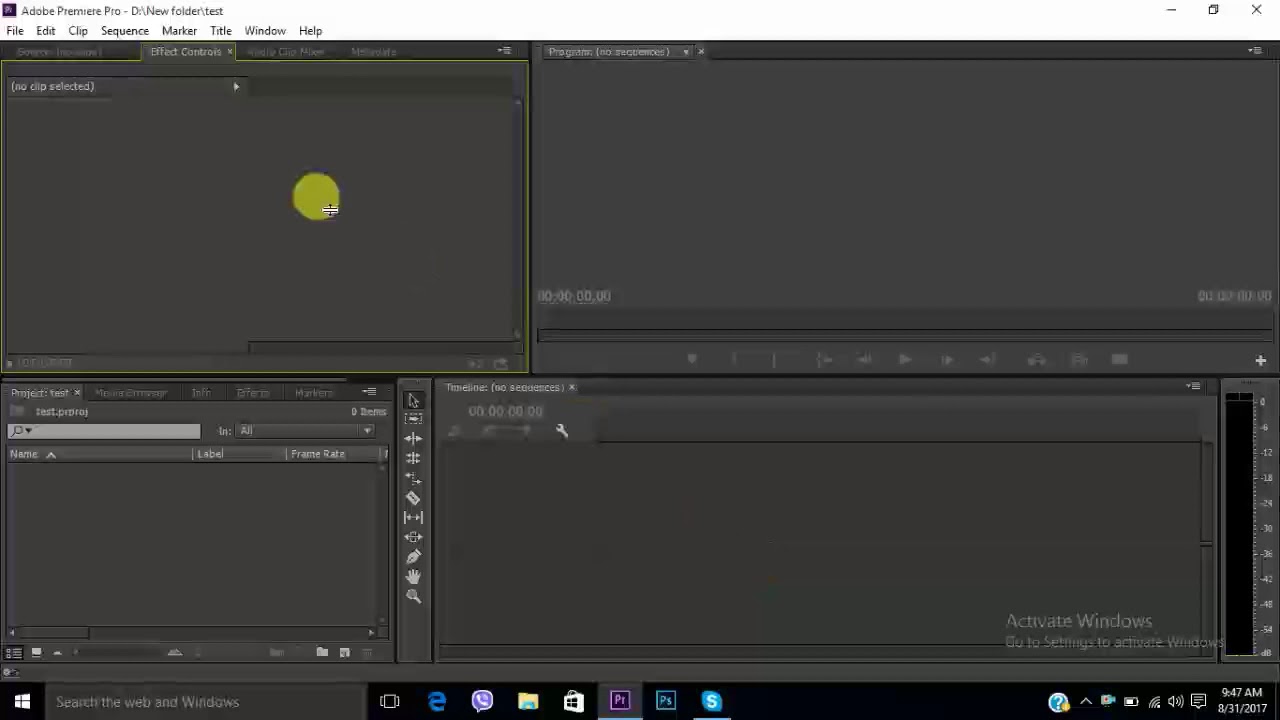Switch to Source monitor tab
The width and height of the screenshot is (1280, 720).
tap(59, 52)
